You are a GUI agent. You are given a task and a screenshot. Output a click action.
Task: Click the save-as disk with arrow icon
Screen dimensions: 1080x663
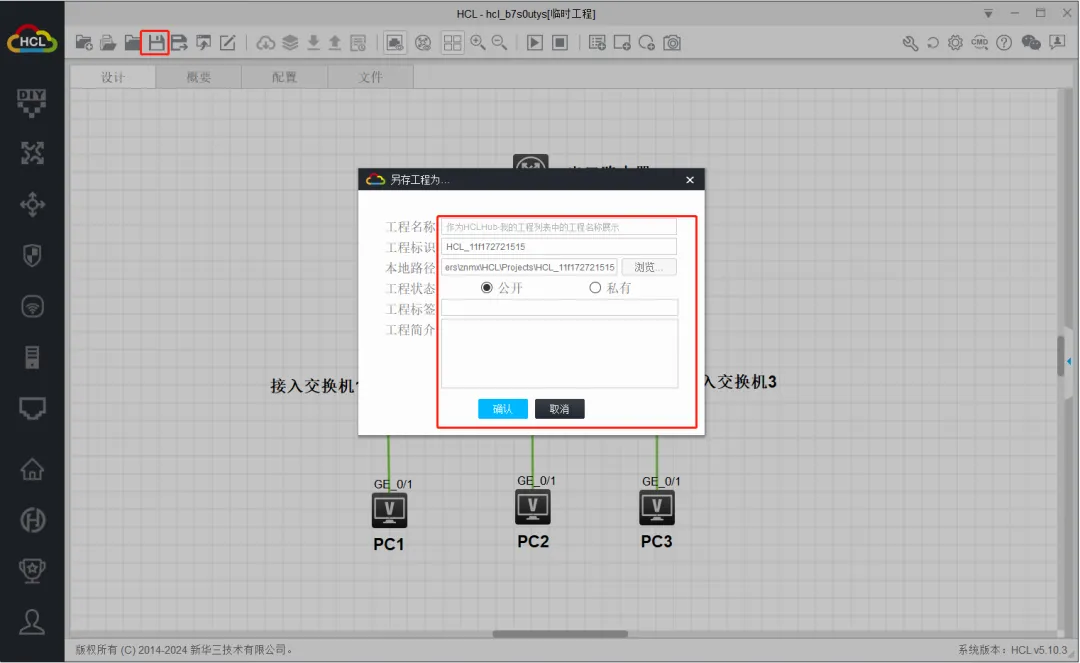[179, 43]
